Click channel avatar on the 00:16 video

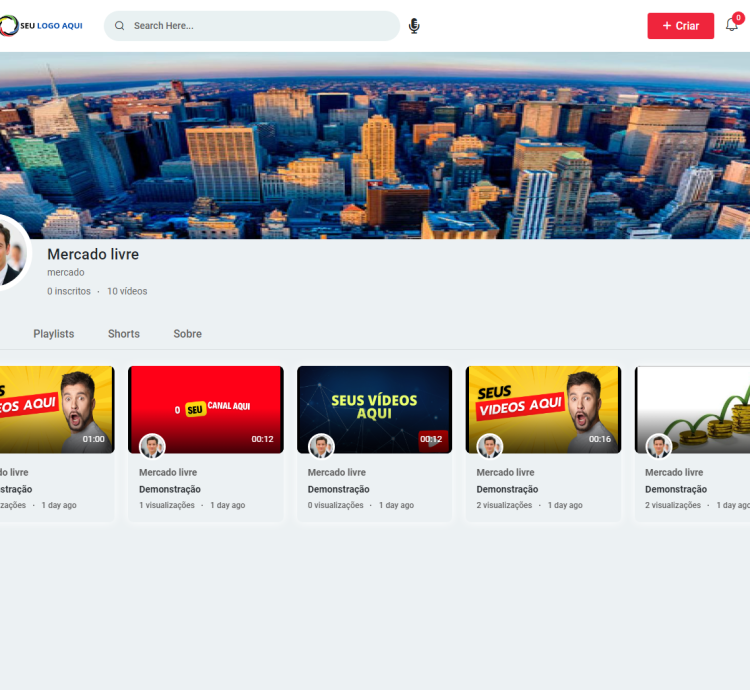490,446
